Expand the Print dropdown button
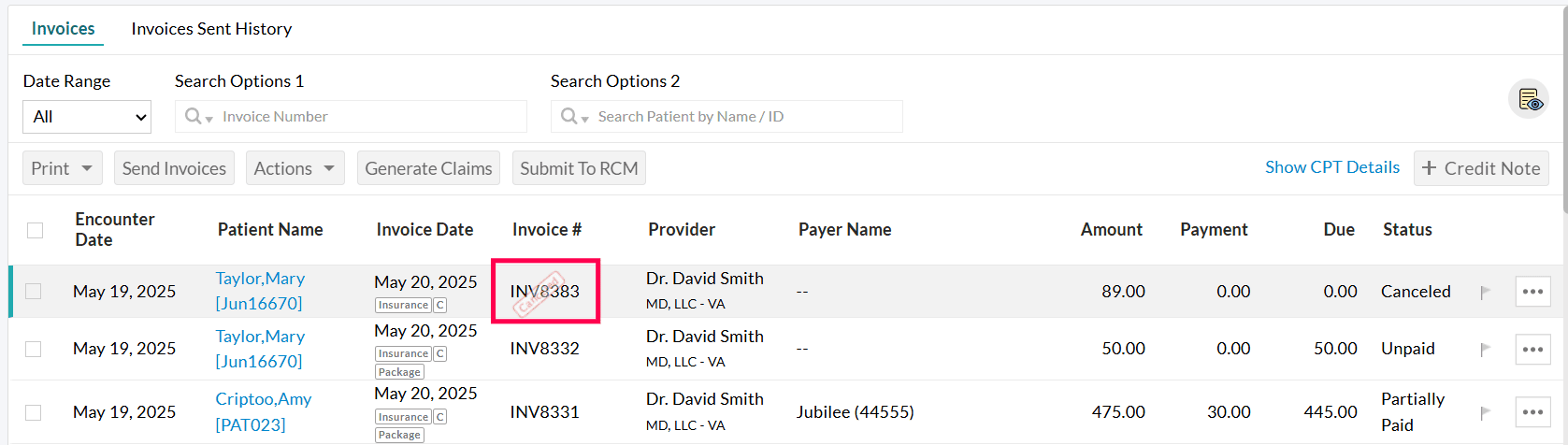The image size is (1568, 445). tap(62, 168)
